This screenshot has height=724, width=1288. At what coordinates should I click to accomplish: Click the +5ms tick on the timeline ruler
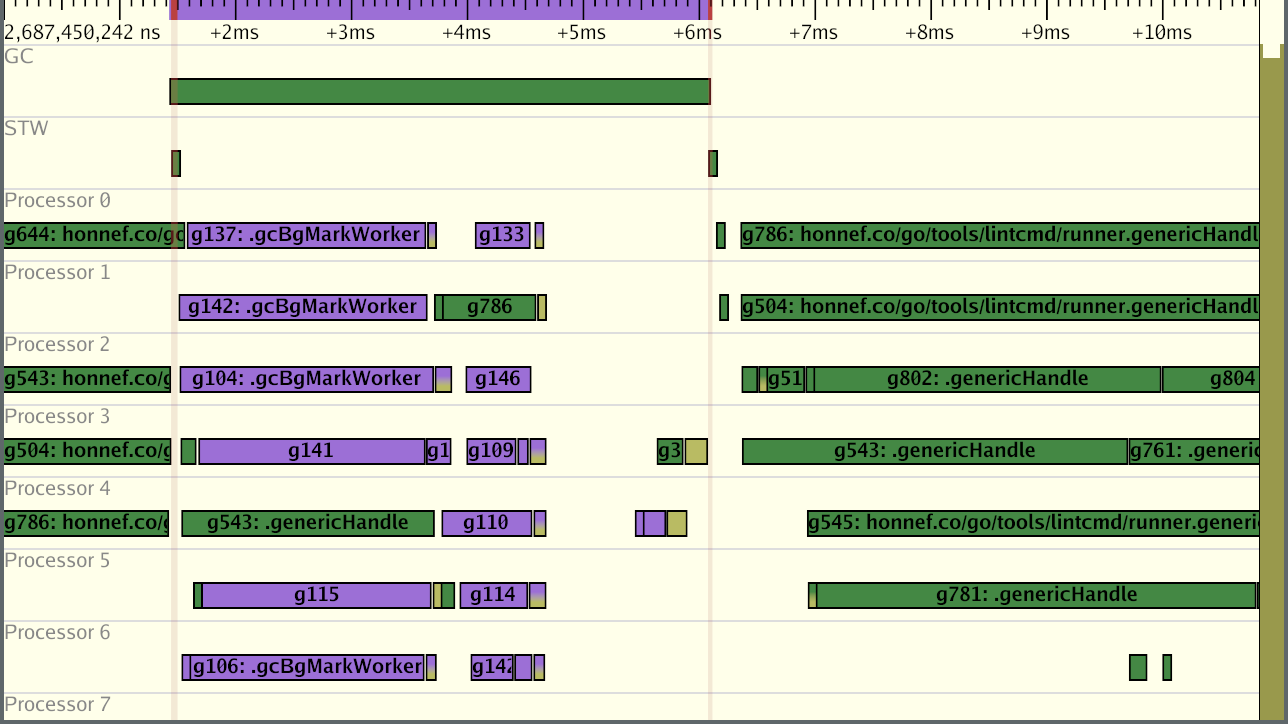[581, 32]
